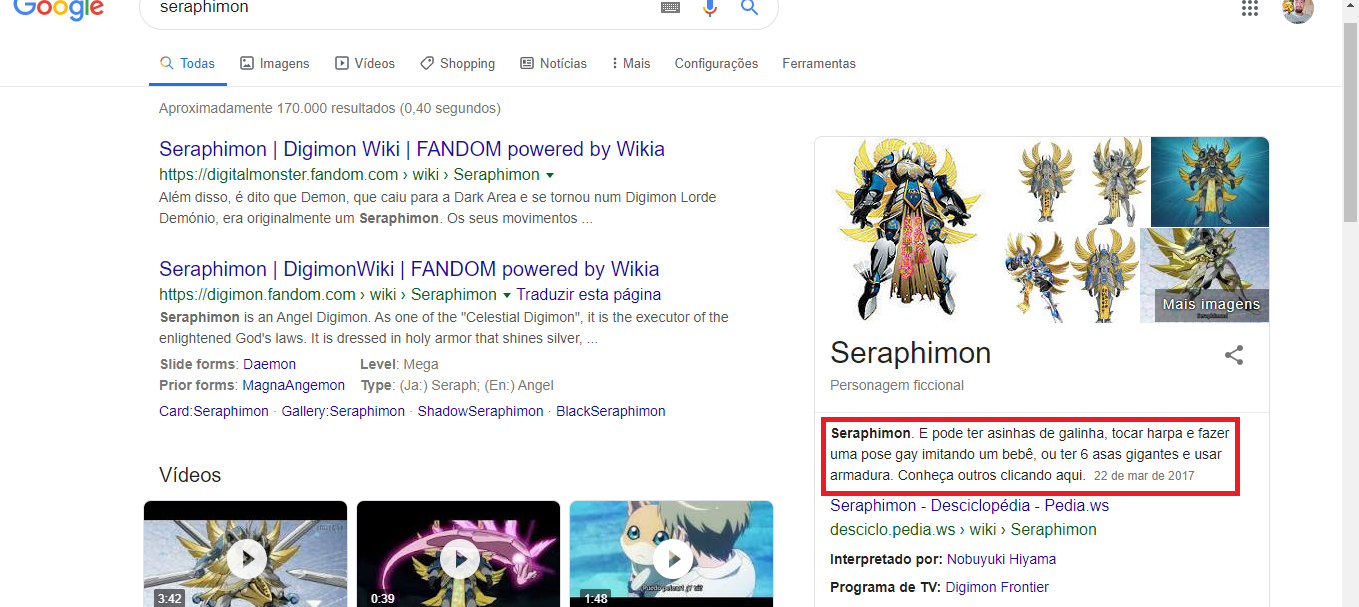This screenshot has height=607, width=1359.
Task: Click the Vídeos section heading
Action: (190, 475)
